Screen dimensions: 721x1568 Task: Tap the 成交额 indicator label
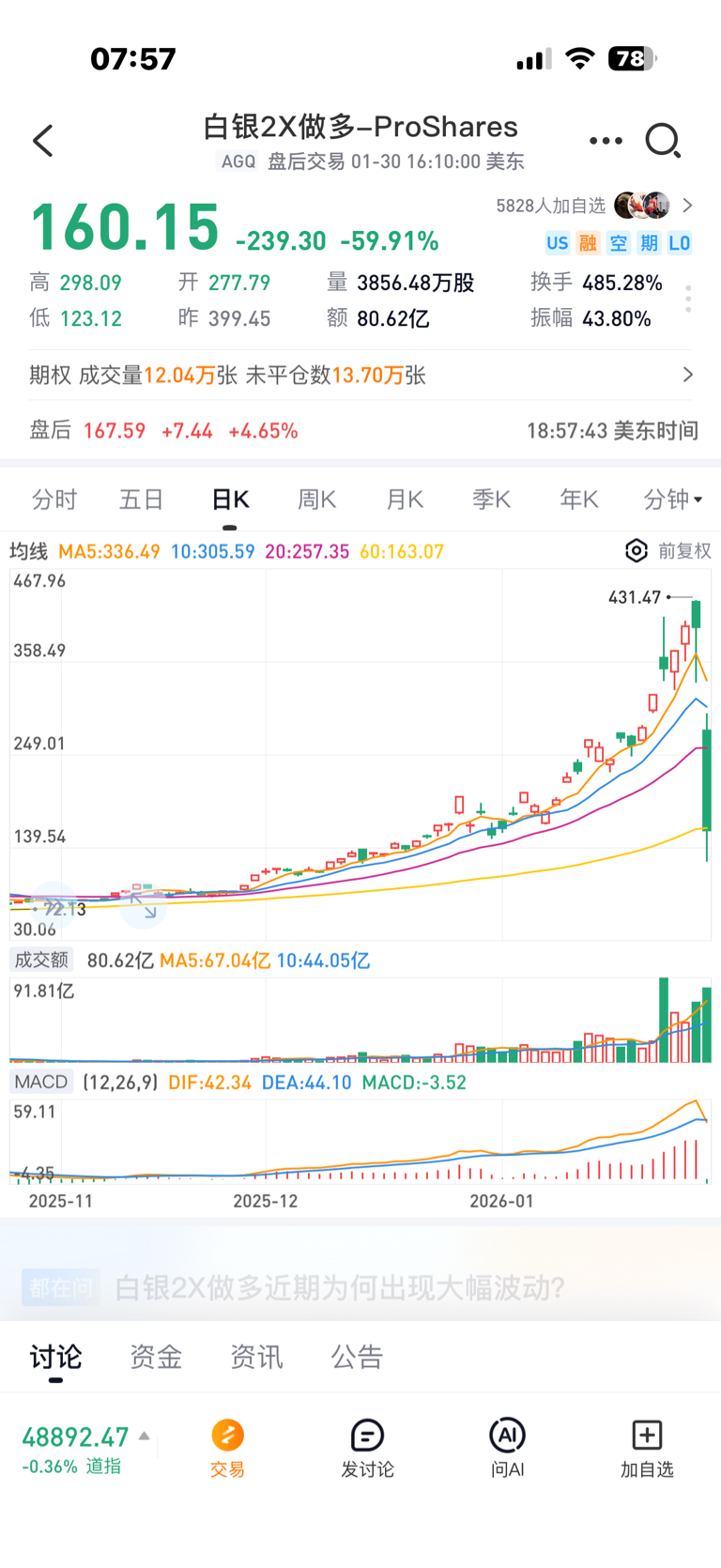pyautogui.click(x=41, y=960)
